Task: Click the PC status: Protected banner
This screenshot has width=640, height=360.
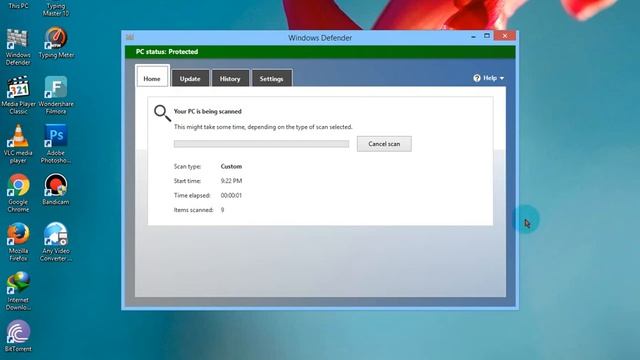Action: click(320, 52)
